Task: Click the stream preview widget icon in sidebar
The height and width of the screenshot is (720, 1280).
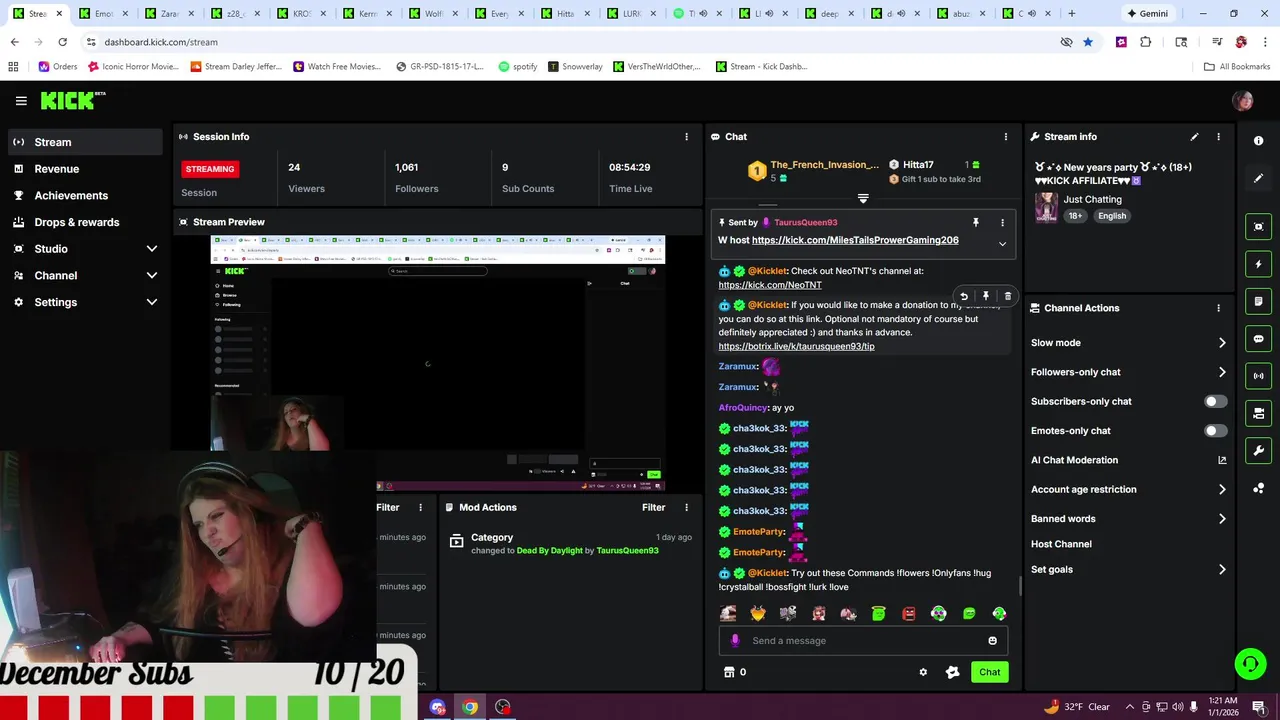Action: [1259, 227]
